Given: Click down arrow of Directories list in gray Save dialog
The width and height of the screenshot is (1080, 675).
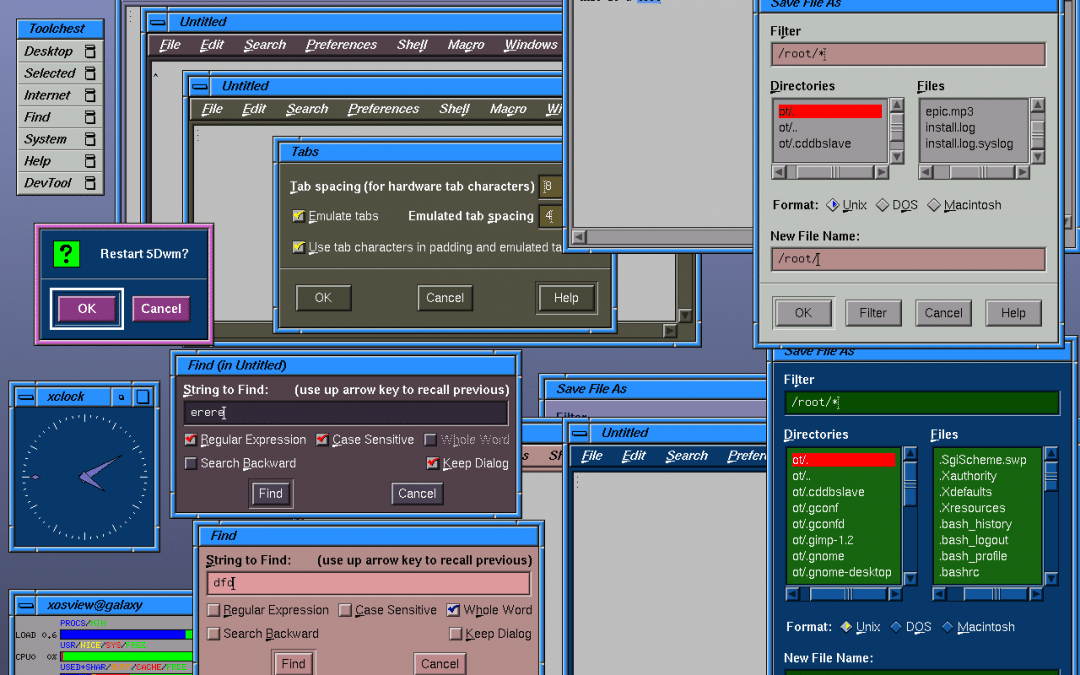Looking at the screenshot, I should (896, 156).
